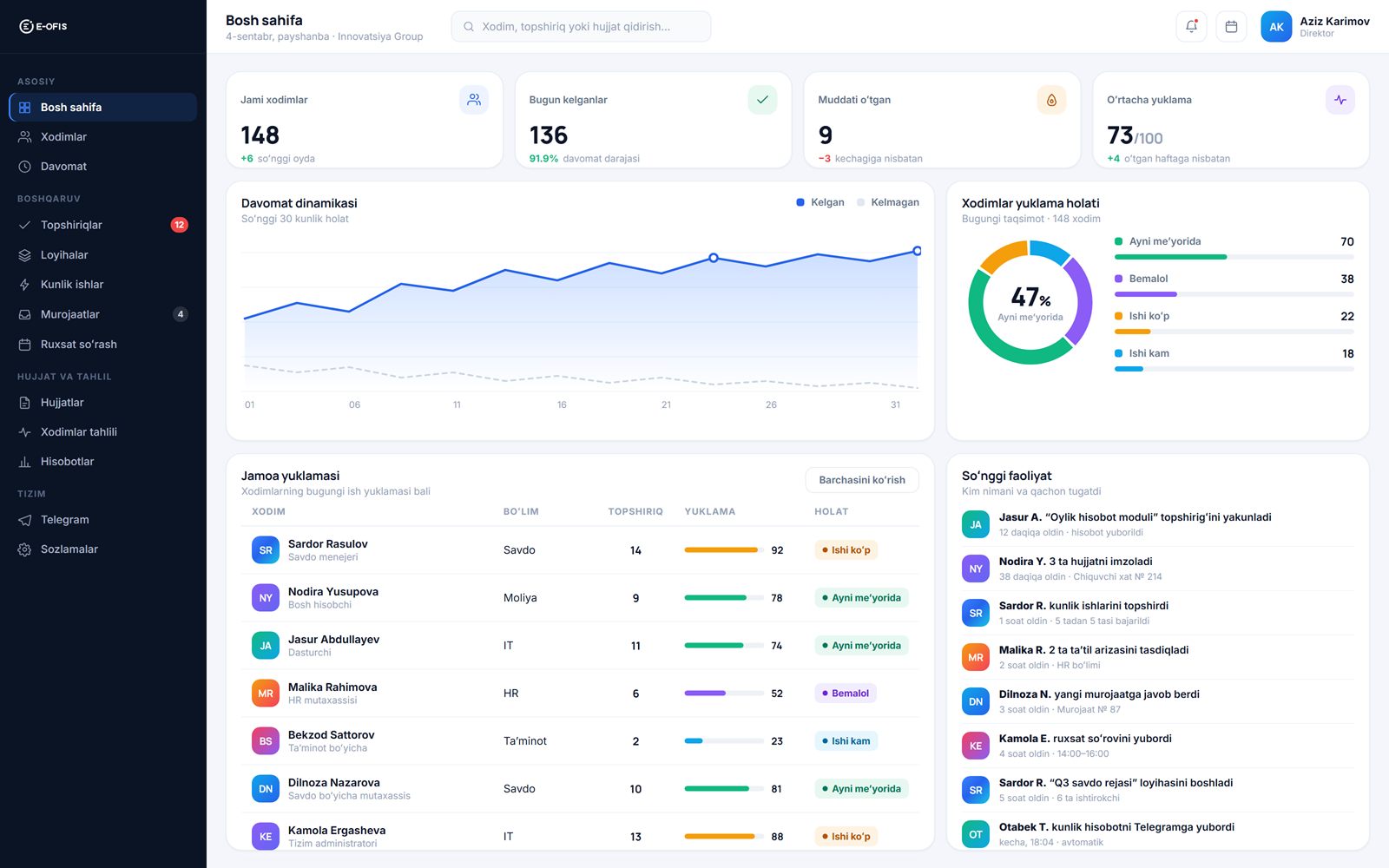Click the Muddati o'tgan flame icon
The height and width of the screenshot is (868, 1389).
[1051, 100]
